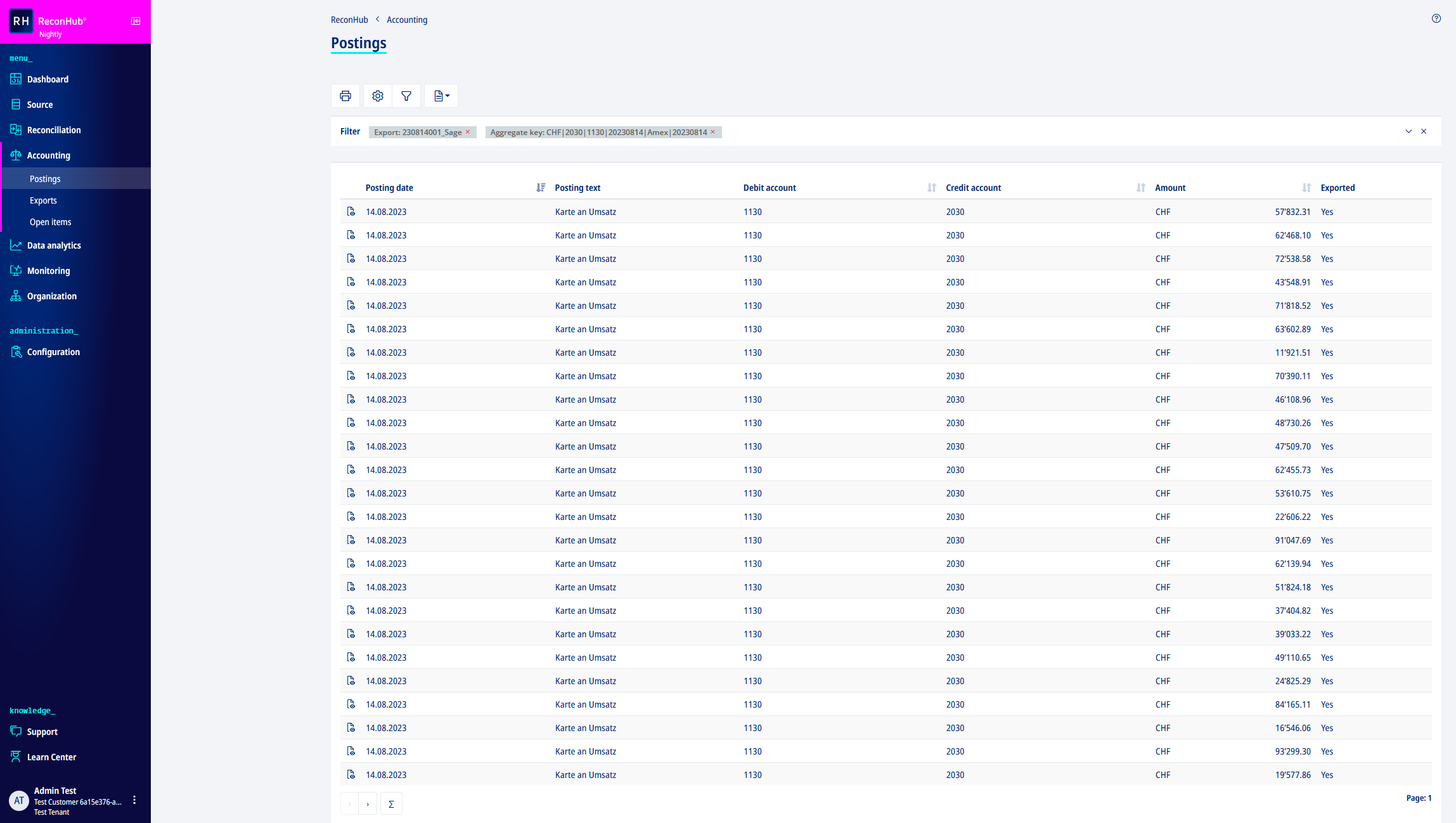Open detail icon for 46'108.96 row
The height and width of the screenshot is (823, 1456).
(351, 399)
